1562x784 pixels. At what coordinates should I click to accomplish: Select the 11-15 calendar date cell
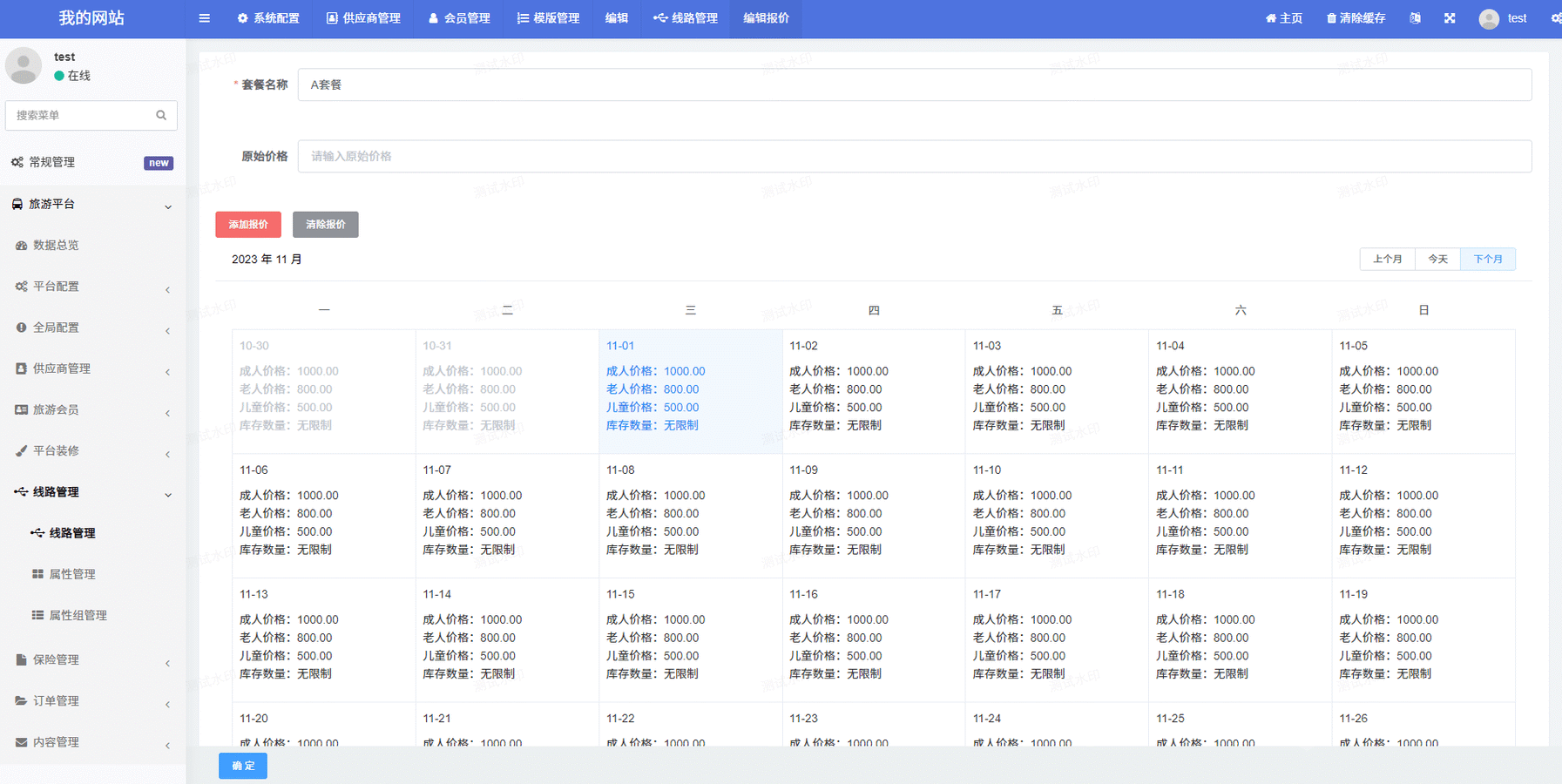(x=690, y=639)
